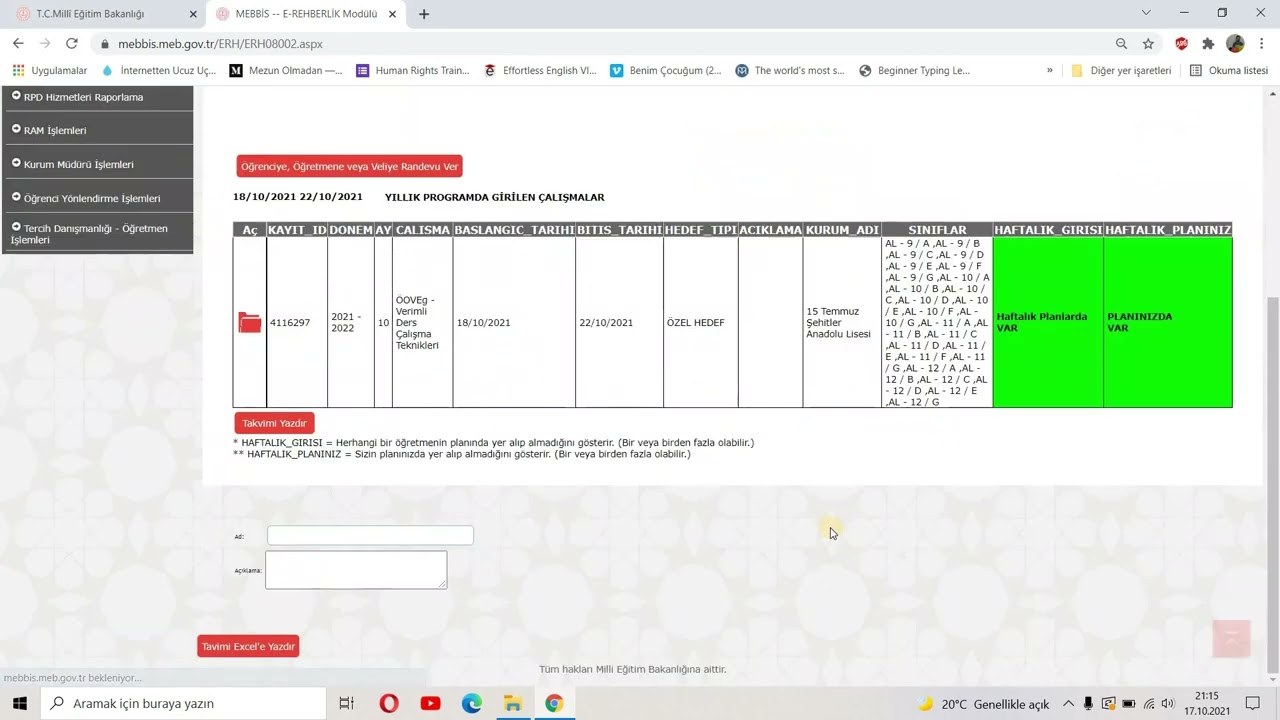
Task: Open the notification center icon
Action: (1253, 703)
